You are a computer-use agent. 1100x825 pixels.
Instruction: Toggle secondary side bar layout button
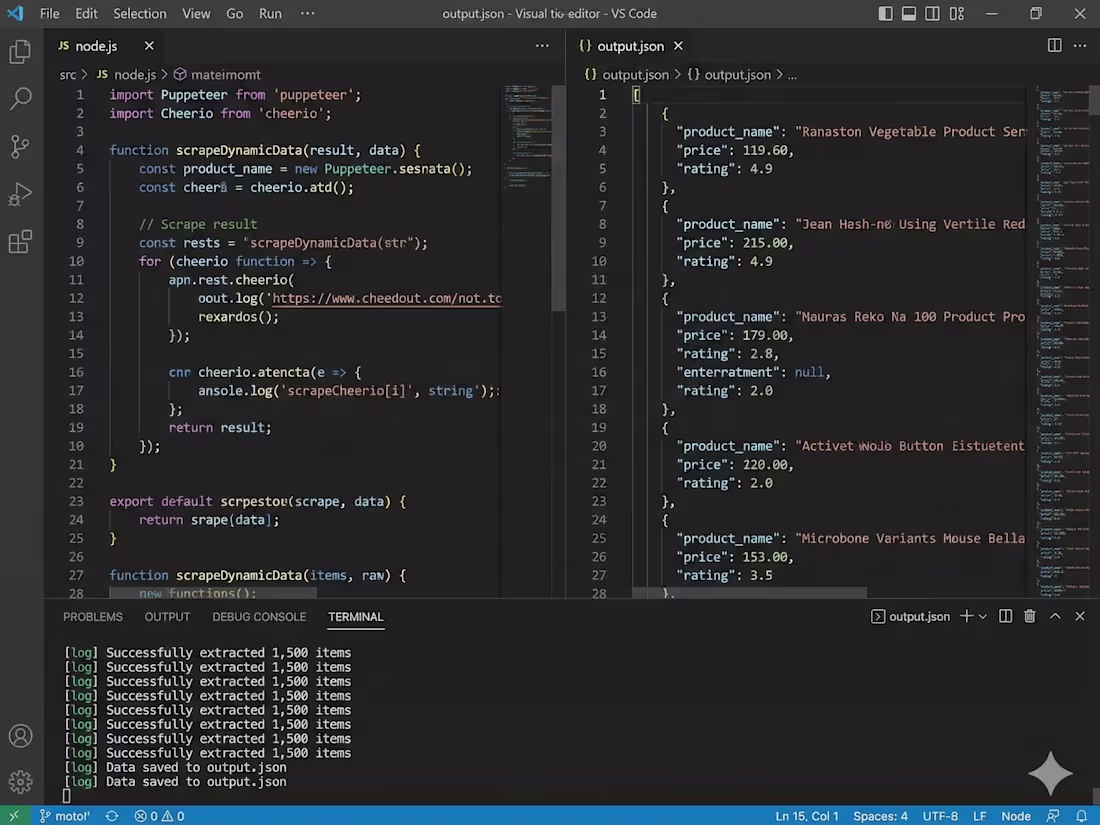[x=932, y=14]
